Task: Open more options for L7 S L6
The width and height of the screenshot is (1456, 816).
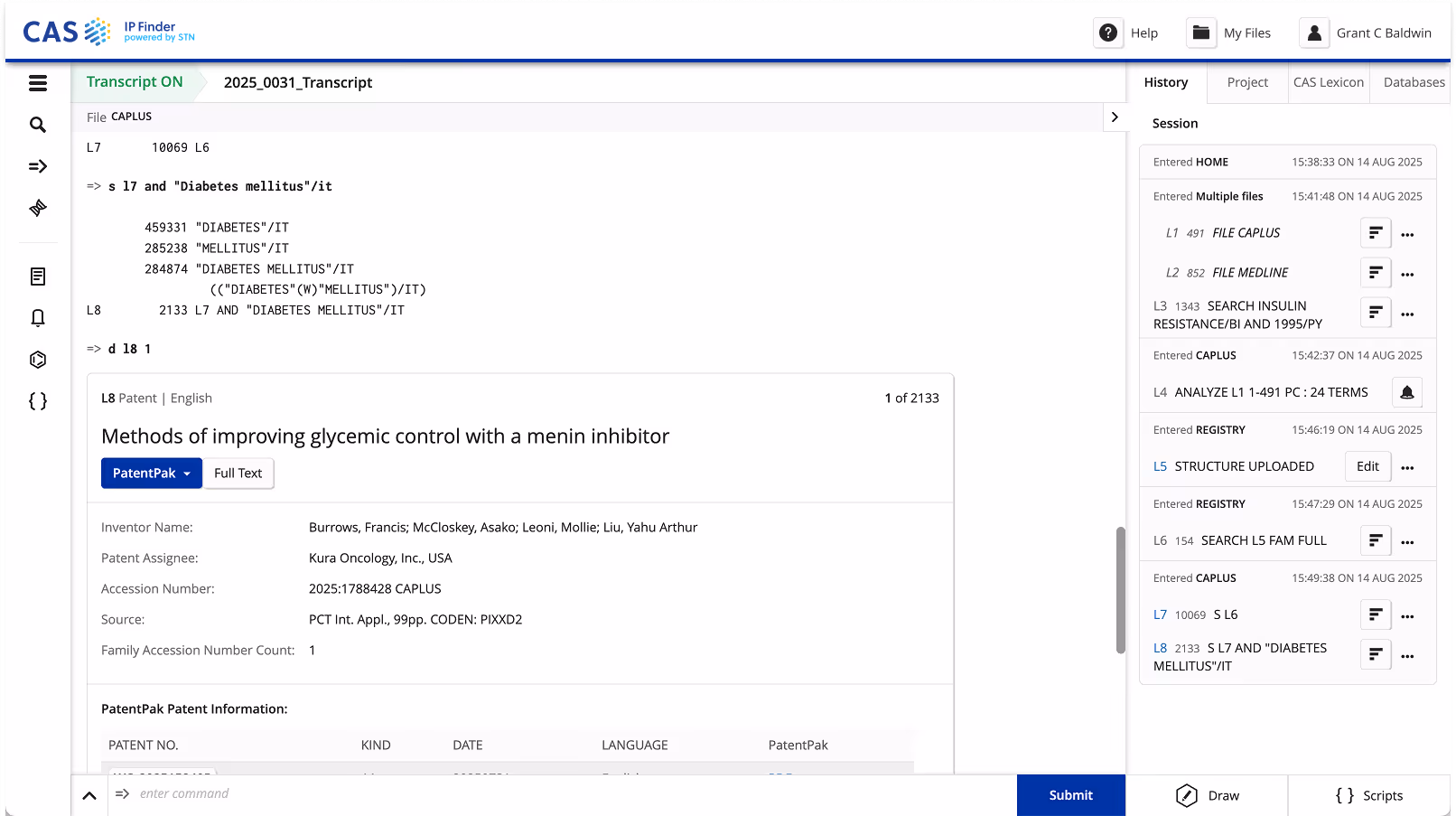Action: pos(1407,615)
